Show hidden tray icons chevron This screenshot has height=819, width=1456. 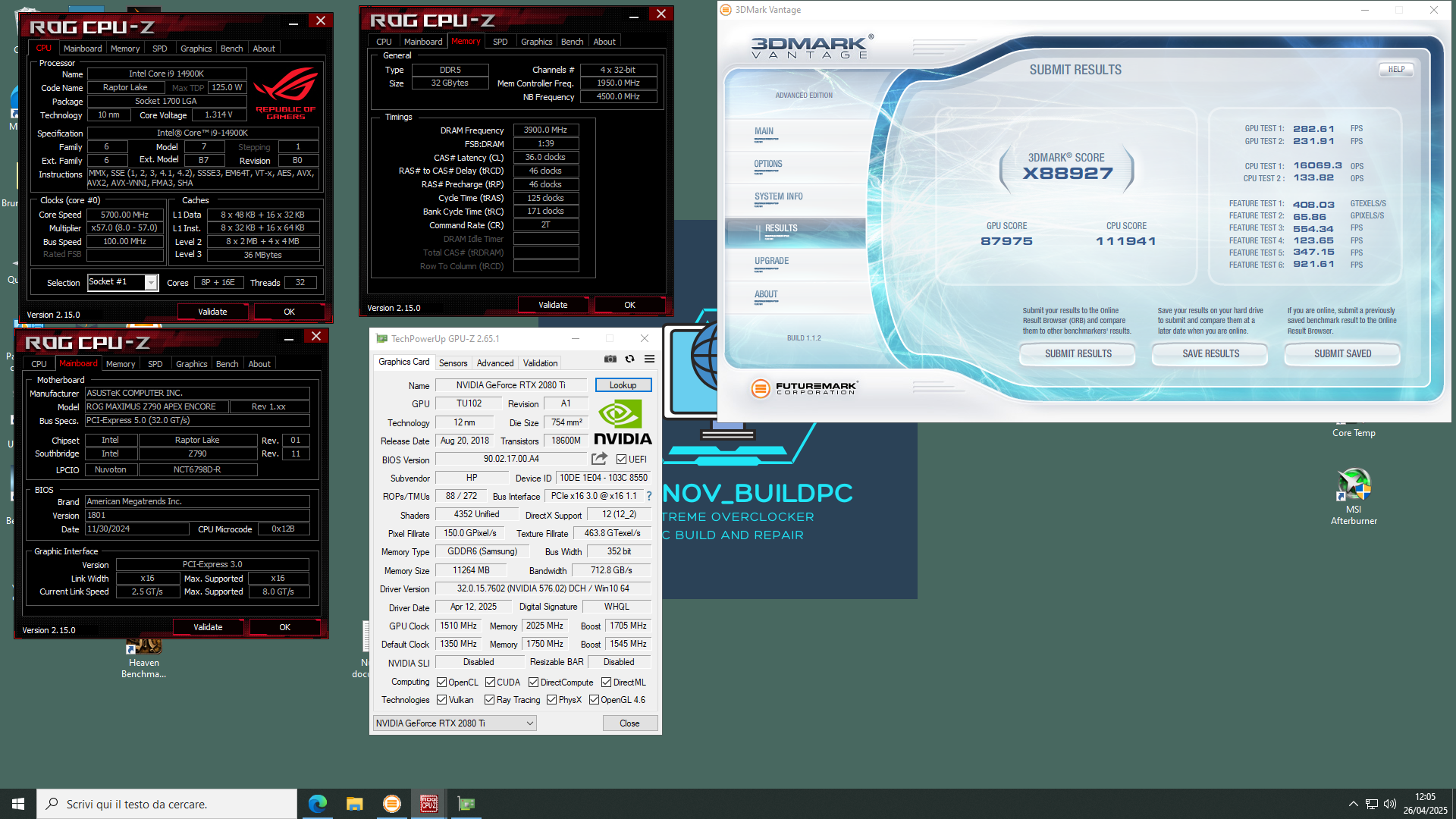click(1353, 804)
